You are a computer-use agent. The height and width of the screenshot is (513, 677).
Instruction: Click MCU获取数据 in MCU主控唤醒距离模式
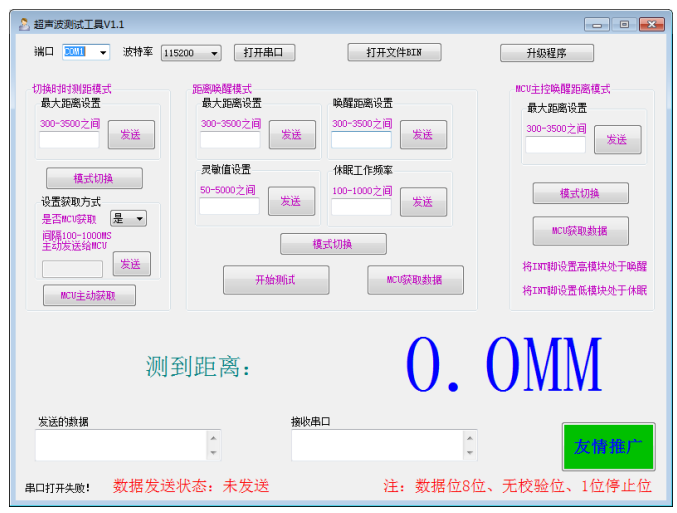coord(580,231)
